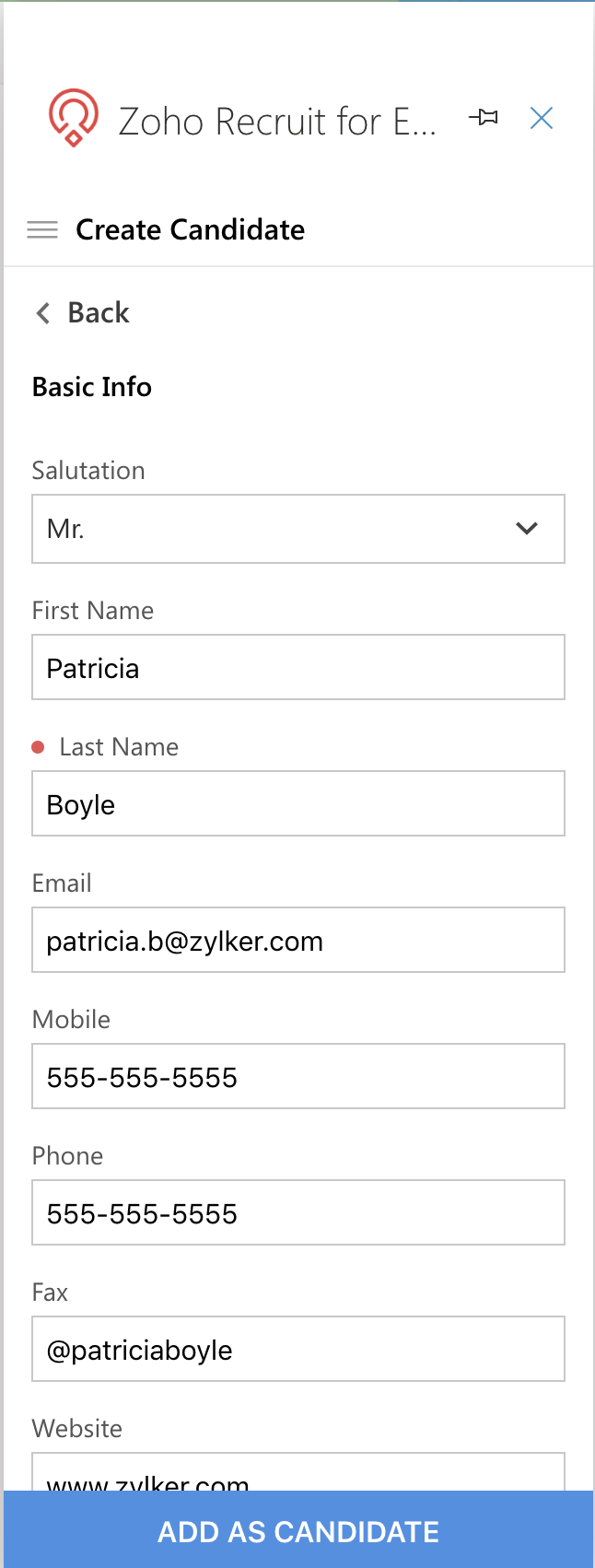The image size is (595, 1568).
Task: Click into the Phone number field
Action: [x=298, y=1213]
